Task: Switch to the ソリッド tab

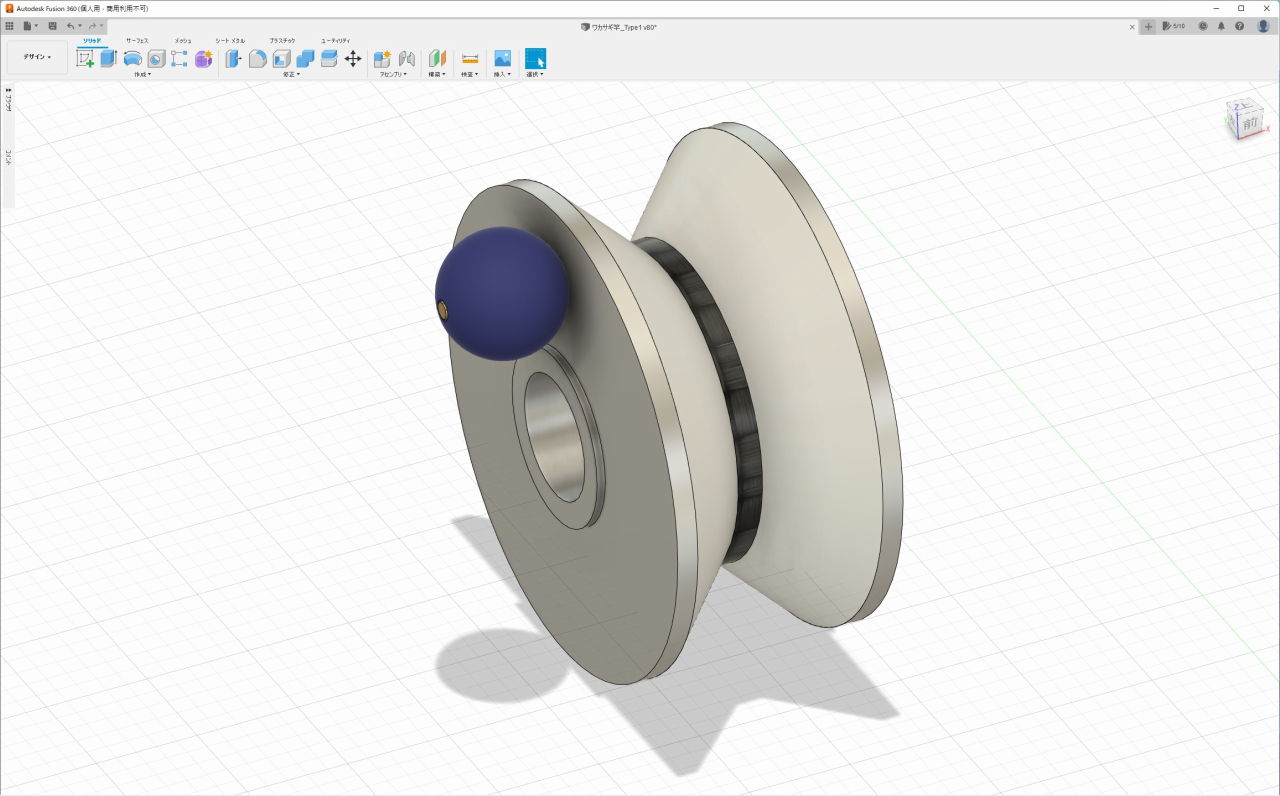Action: pyautogui.click(x=91, y=40)
